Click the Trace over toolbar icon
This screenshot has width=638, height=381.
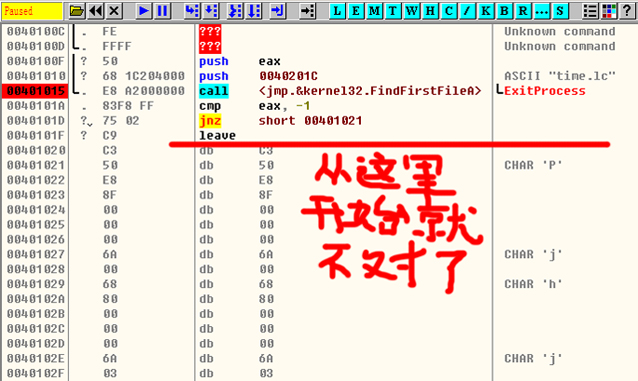point(253,11)
